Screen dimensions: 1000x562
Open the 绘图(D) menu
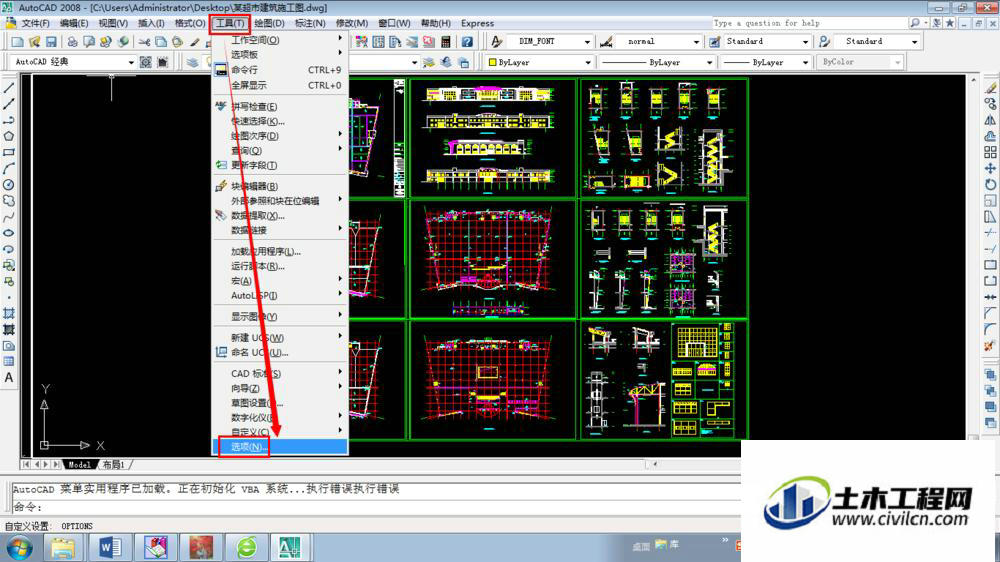(269, 23)
